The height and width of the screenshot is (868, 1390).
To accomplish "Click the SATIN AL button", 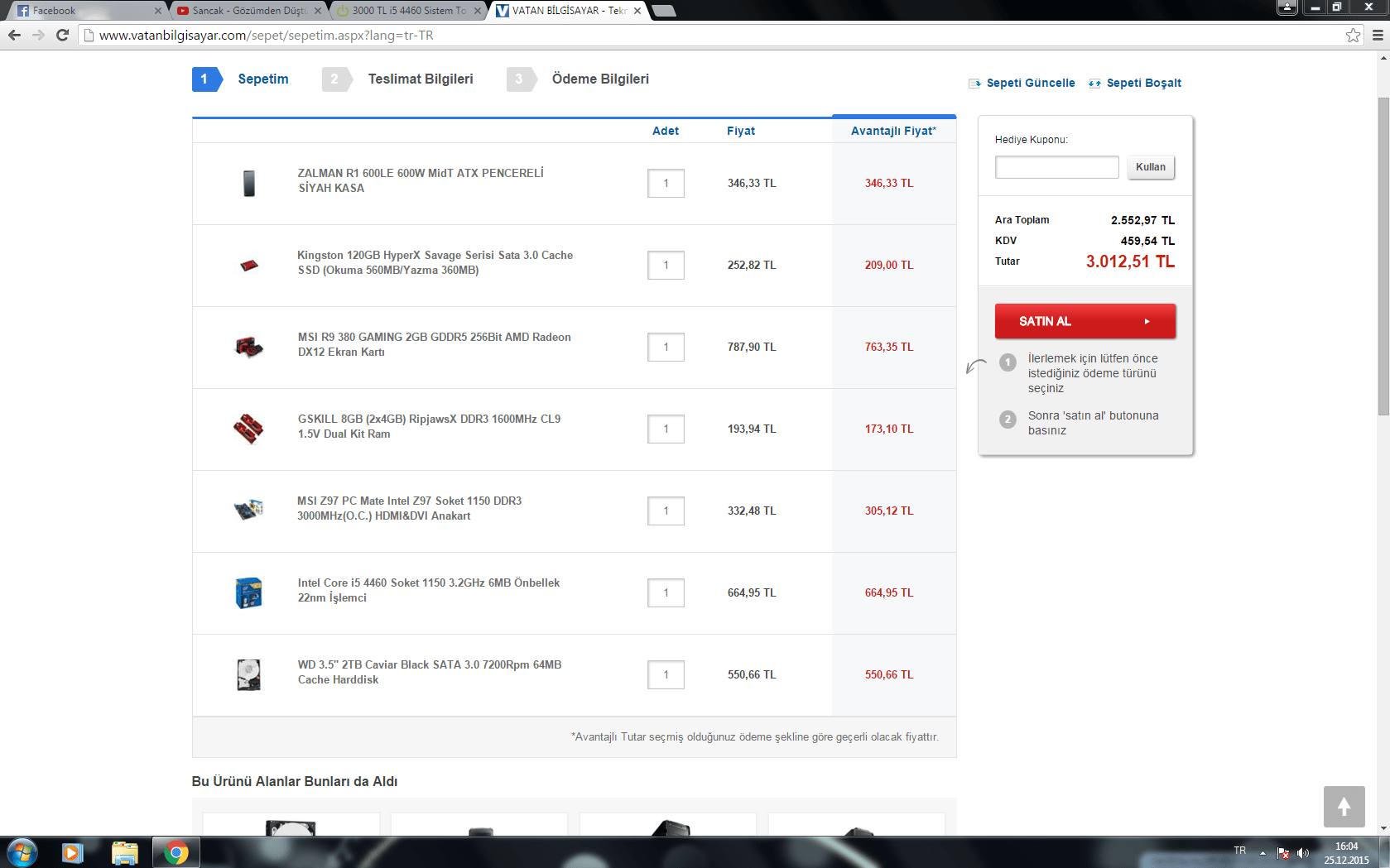I will click(x=1085, y=321).
